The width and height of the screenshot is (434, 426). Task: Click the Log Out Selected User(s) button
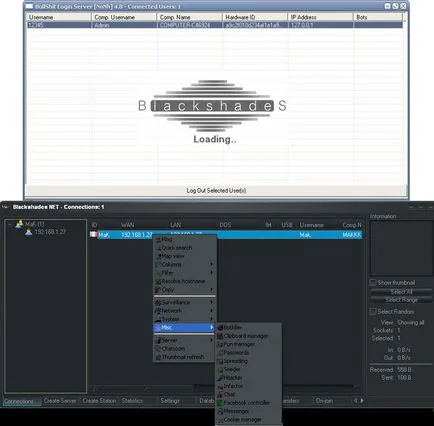pyautogui.click(x=216, y=191)
